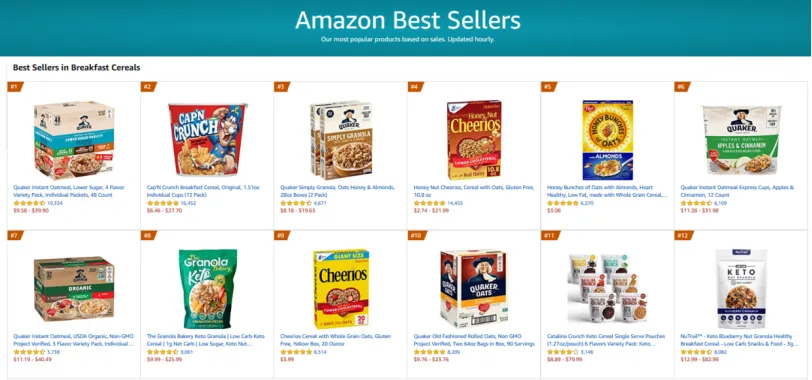The width and height of the screenshot is (812, 380).
Task: Click the Quaker Apples & Cinnamon cup image
Action: [x=741, y=140]
